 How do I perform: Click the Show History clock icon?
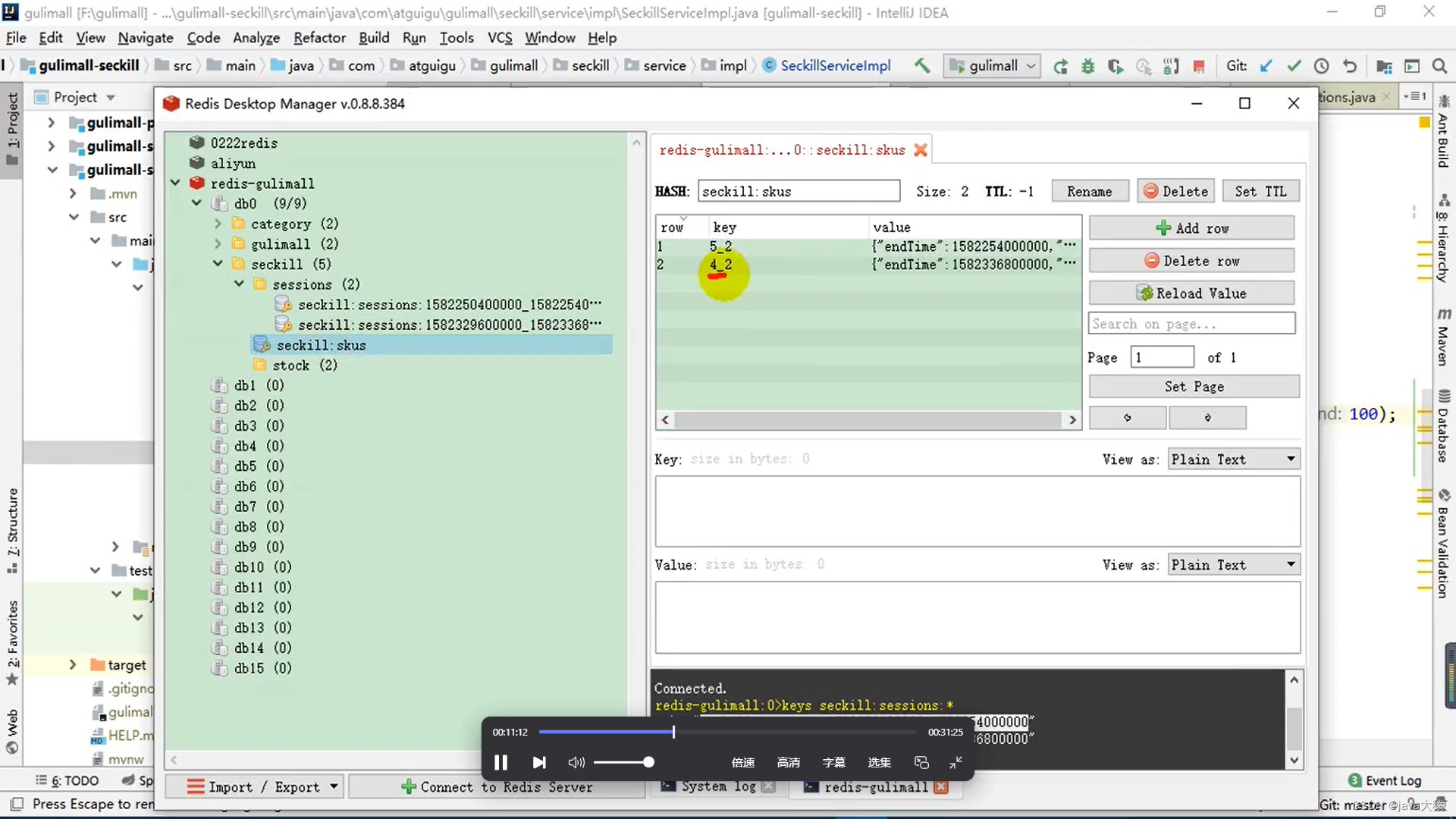coord(1321,66)
